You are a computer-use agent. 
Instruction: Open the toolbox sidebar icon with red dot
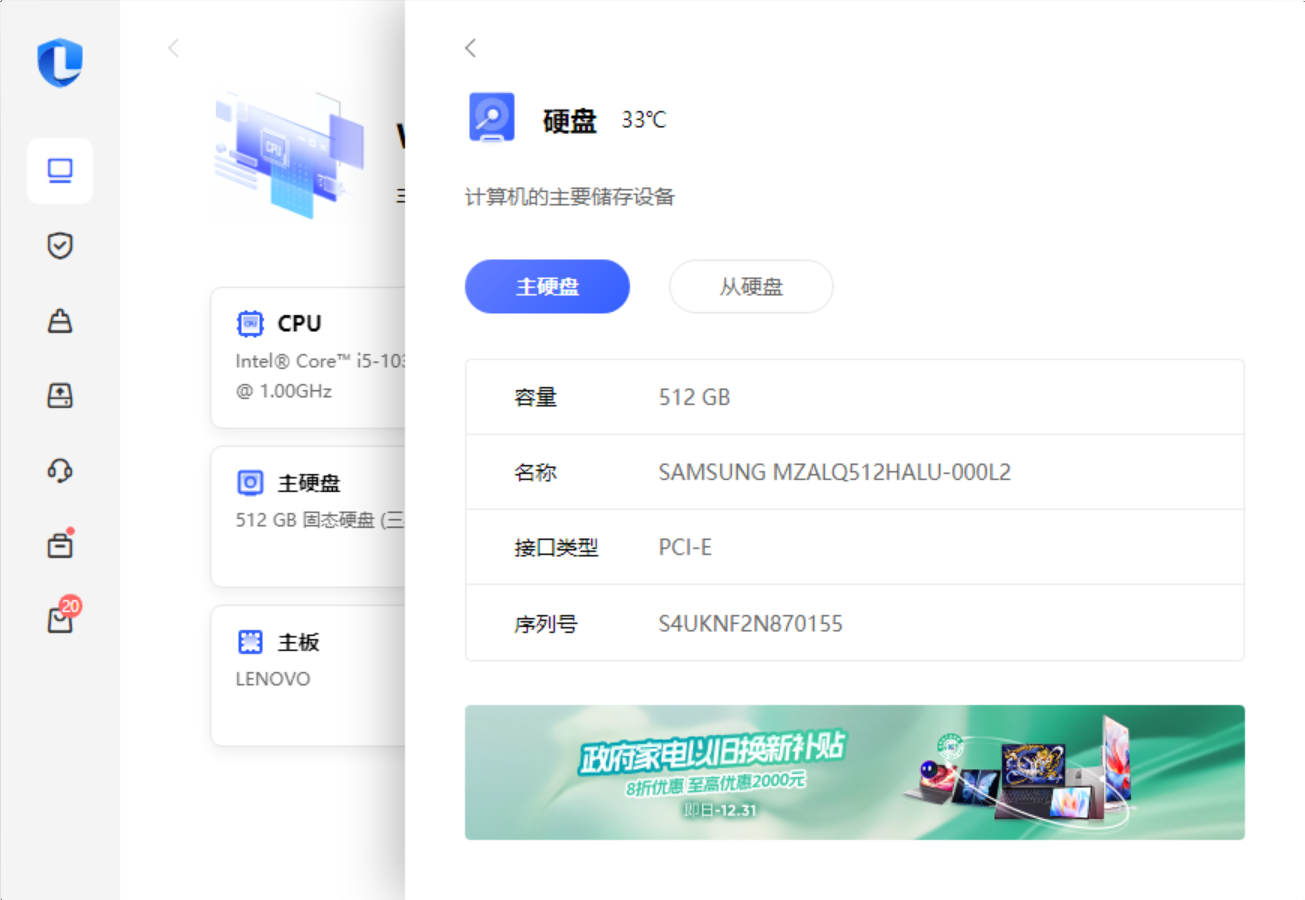(x=60, y=545)
